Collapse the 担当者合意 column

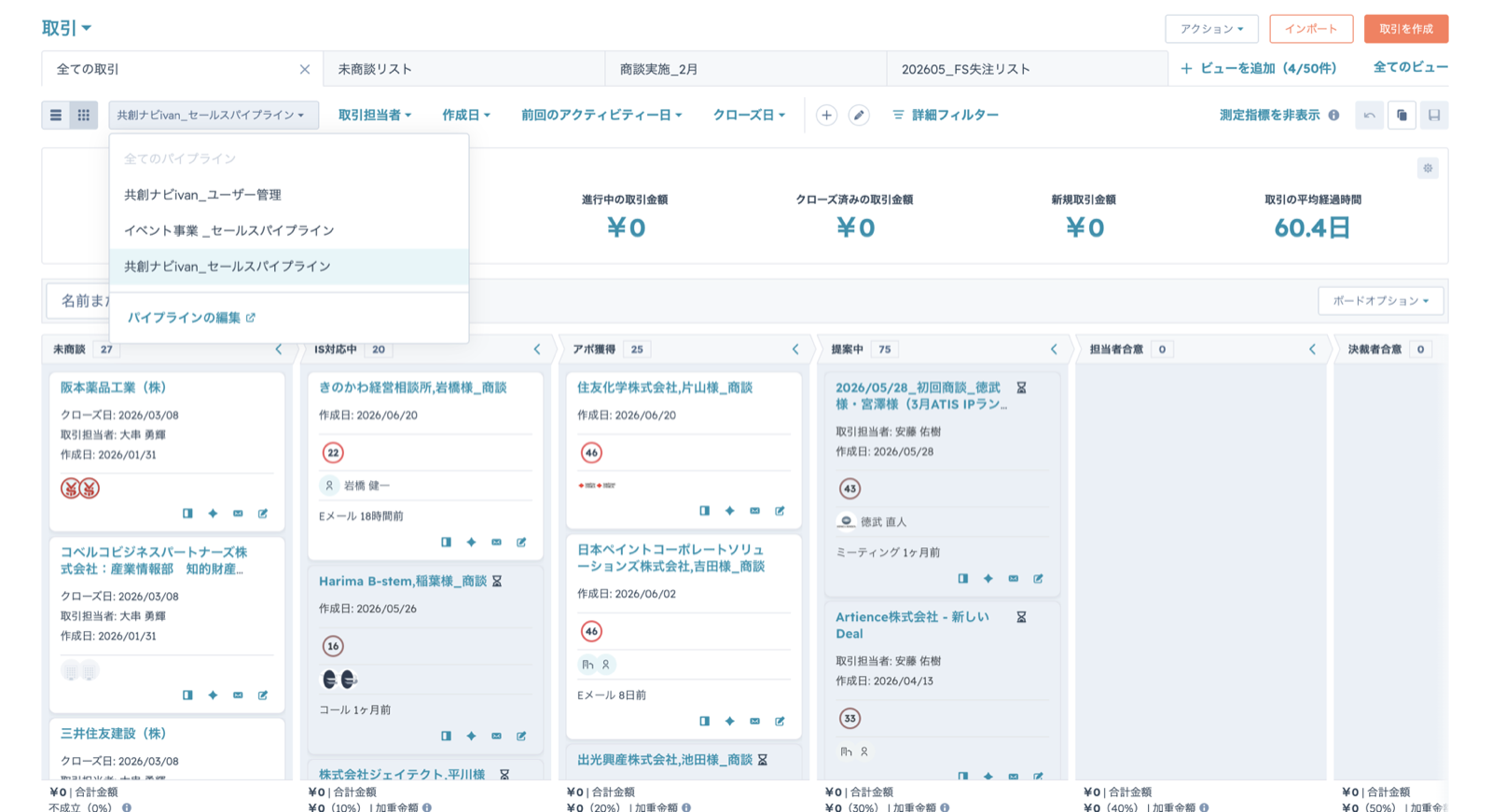(x=1312, y=350)
